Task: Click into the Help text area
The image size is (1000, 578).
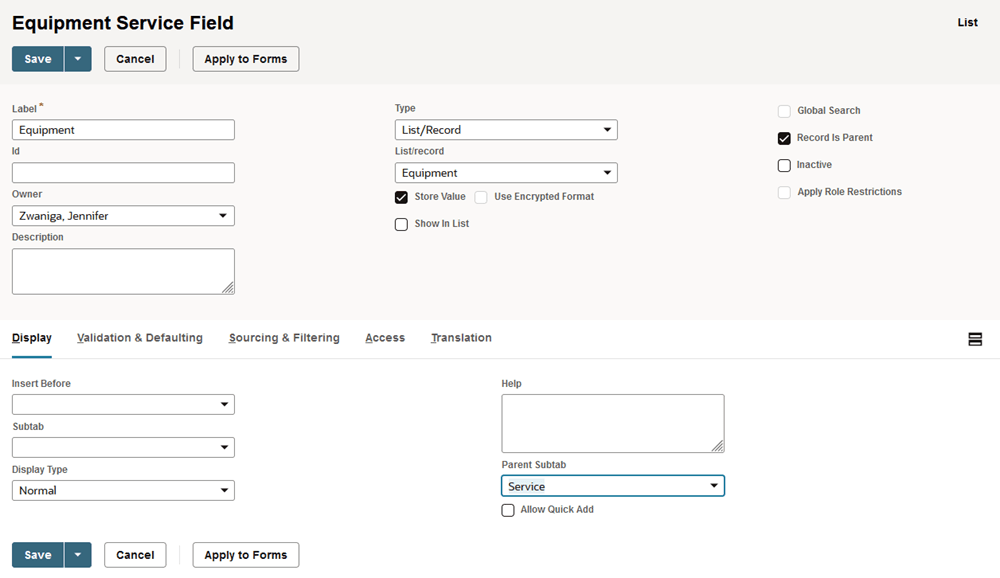Action: coord(613,424)
